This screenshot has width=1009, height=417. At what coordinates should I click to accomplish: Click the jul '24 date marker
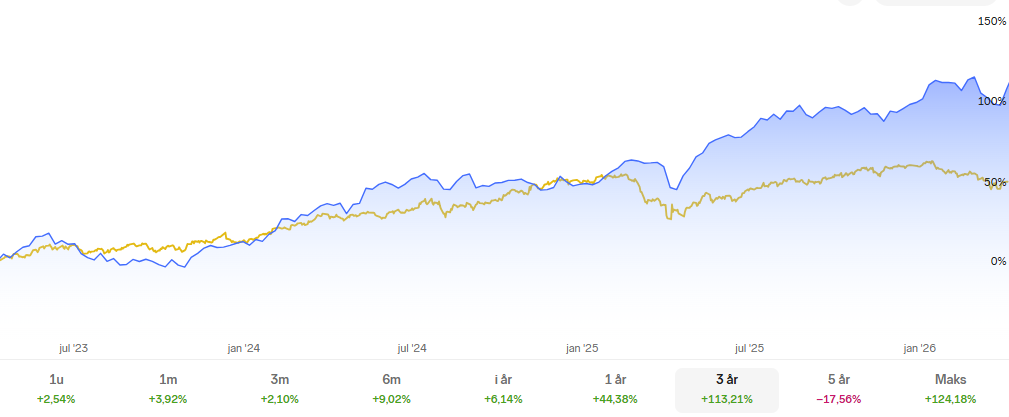coord(412,348)
